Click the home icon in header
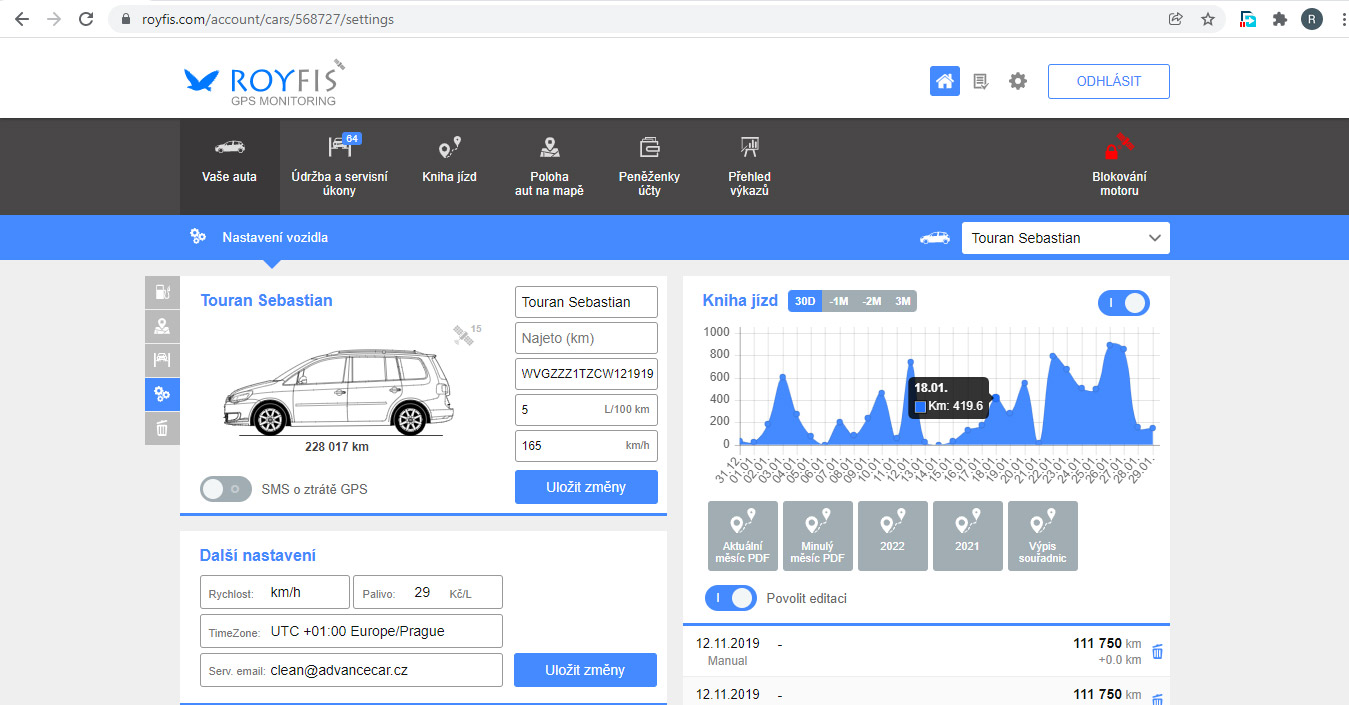 coord(944,82)
